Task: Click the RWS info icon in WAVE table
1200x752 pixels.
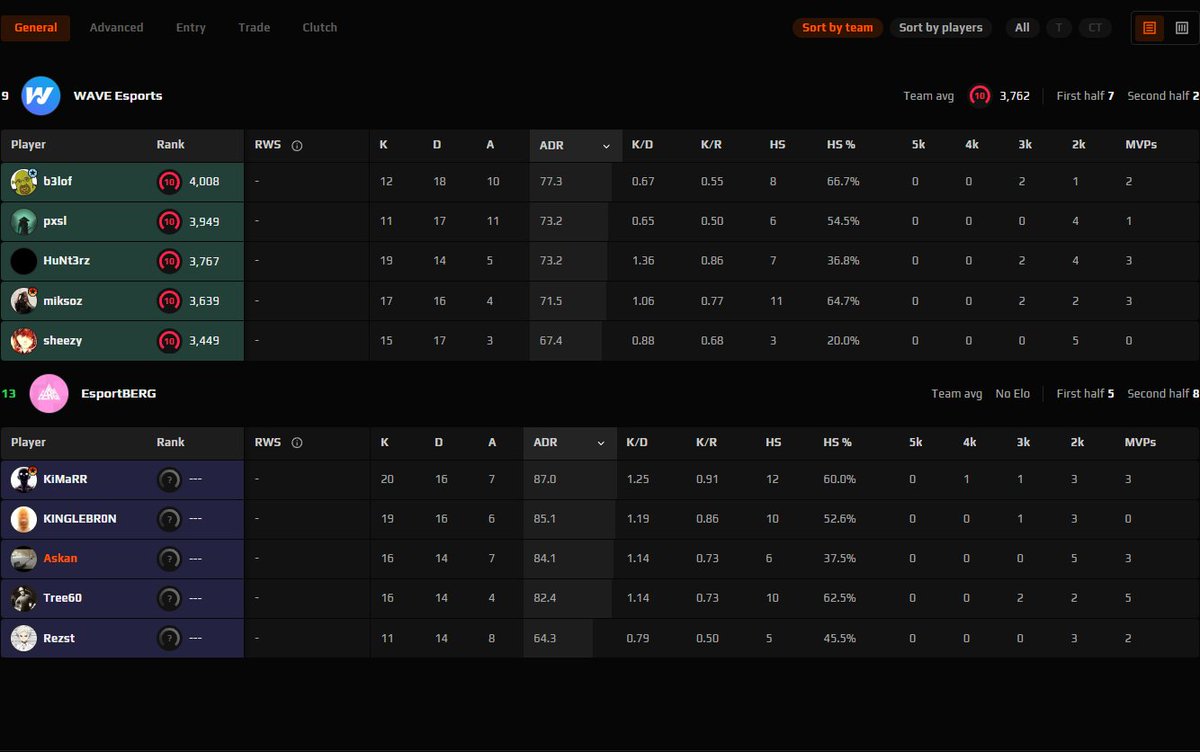Action: pos(297,146)
